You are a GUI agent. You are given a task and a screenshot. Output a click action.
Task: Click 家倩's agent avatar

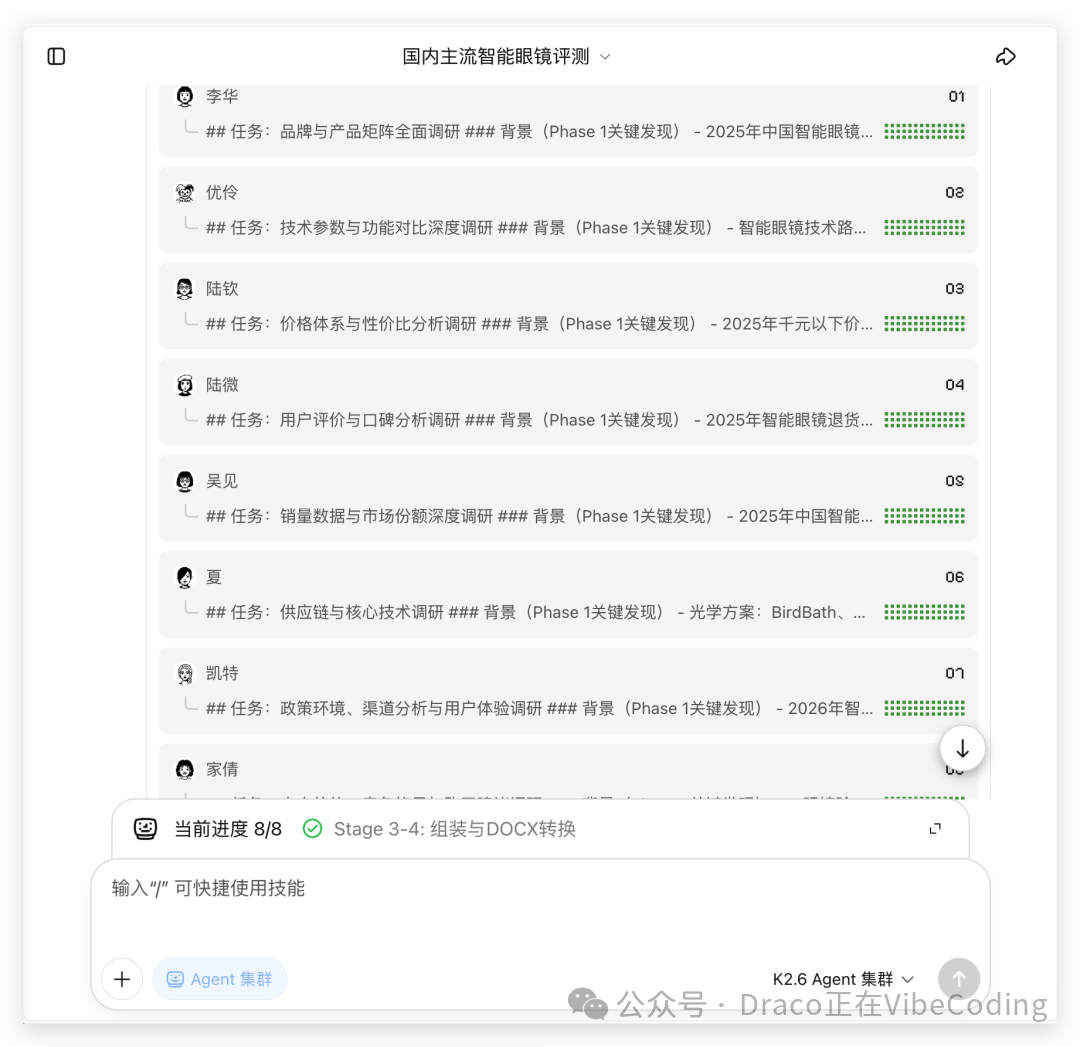tap(185, 769)
